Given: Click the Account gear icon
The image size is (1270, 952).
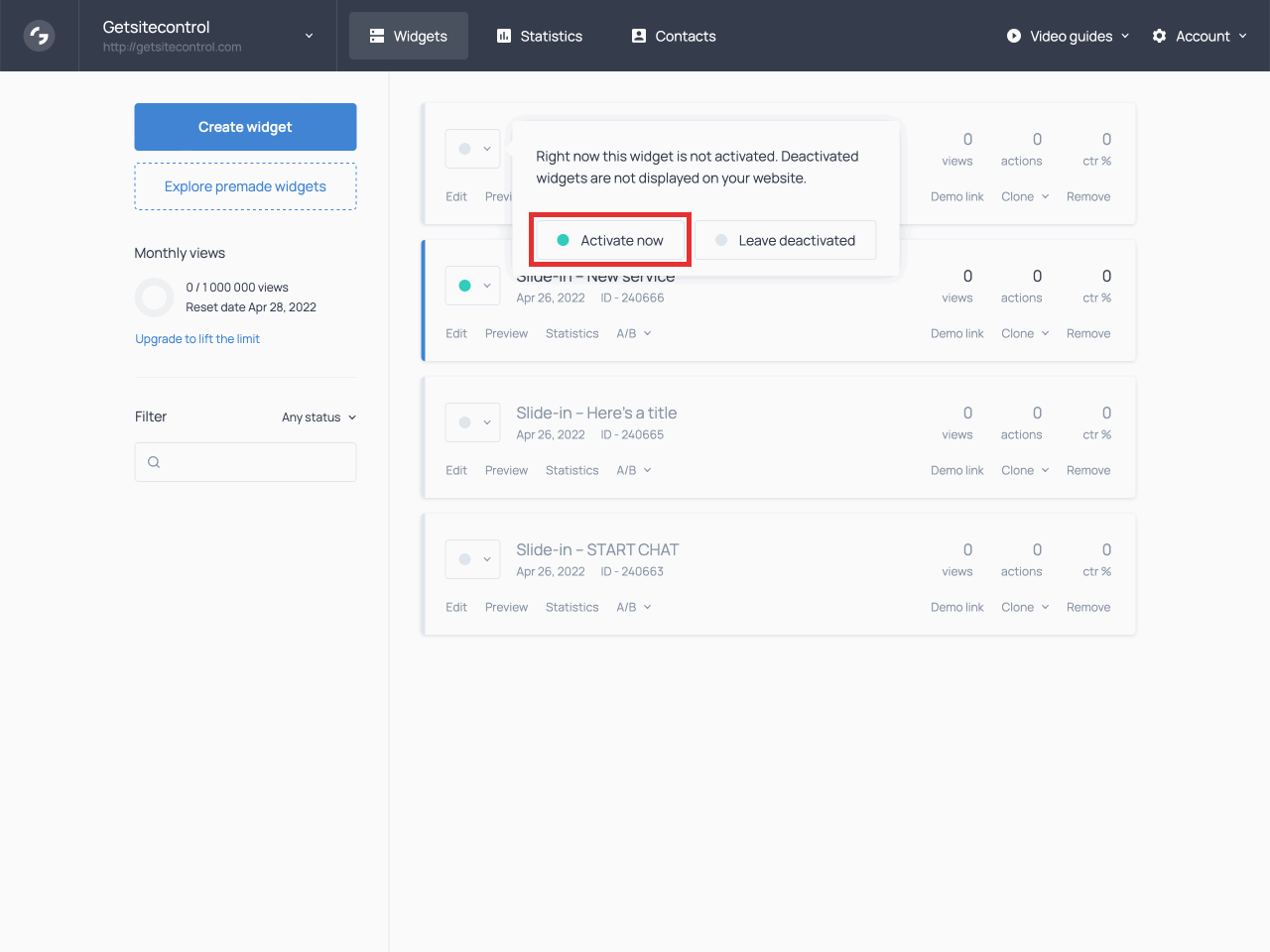Looking at the screenshot, I should (1159, 36).
